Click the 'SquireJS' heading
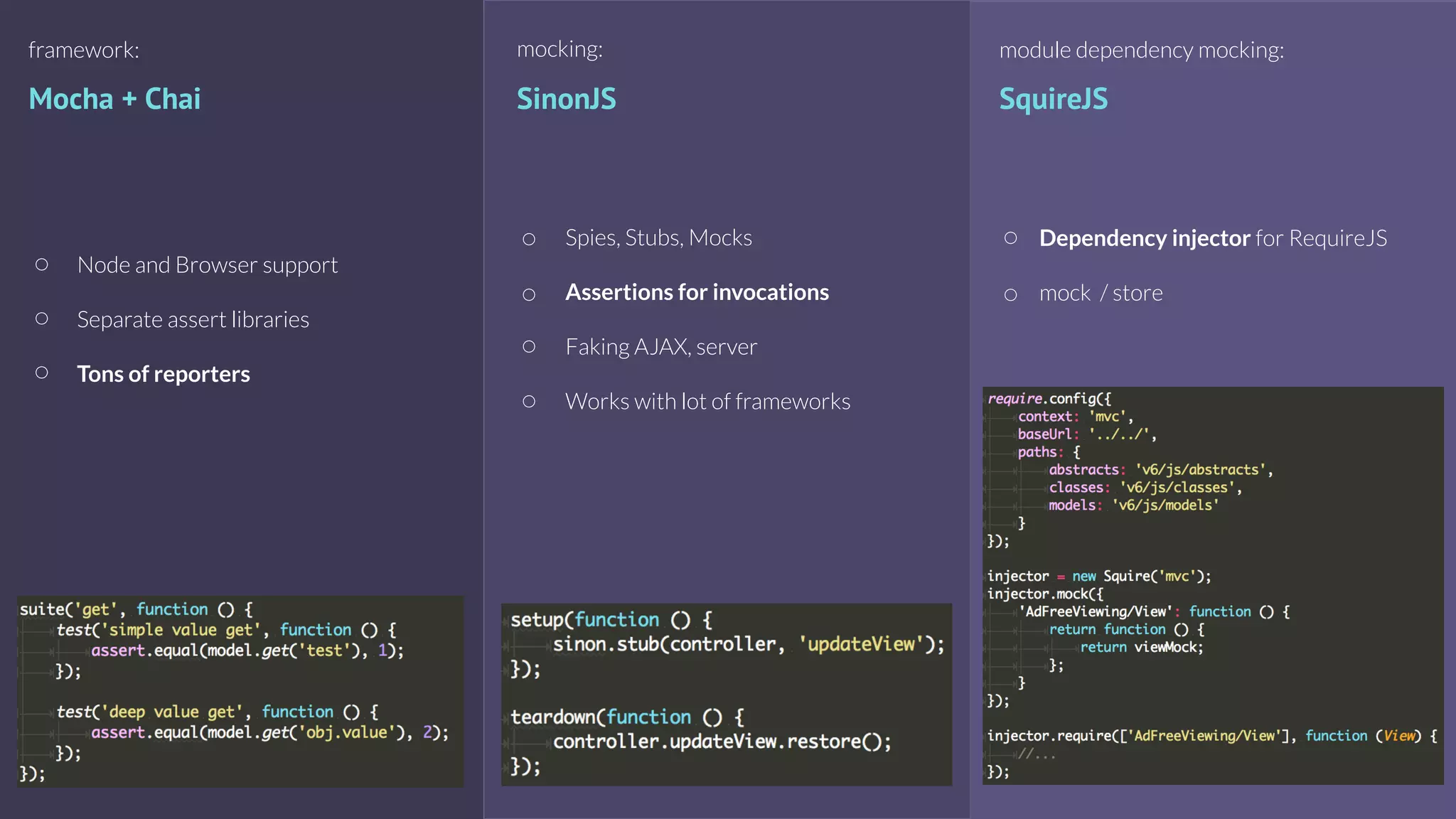Screen dimensions: 1456x819 click(1053, 99)
